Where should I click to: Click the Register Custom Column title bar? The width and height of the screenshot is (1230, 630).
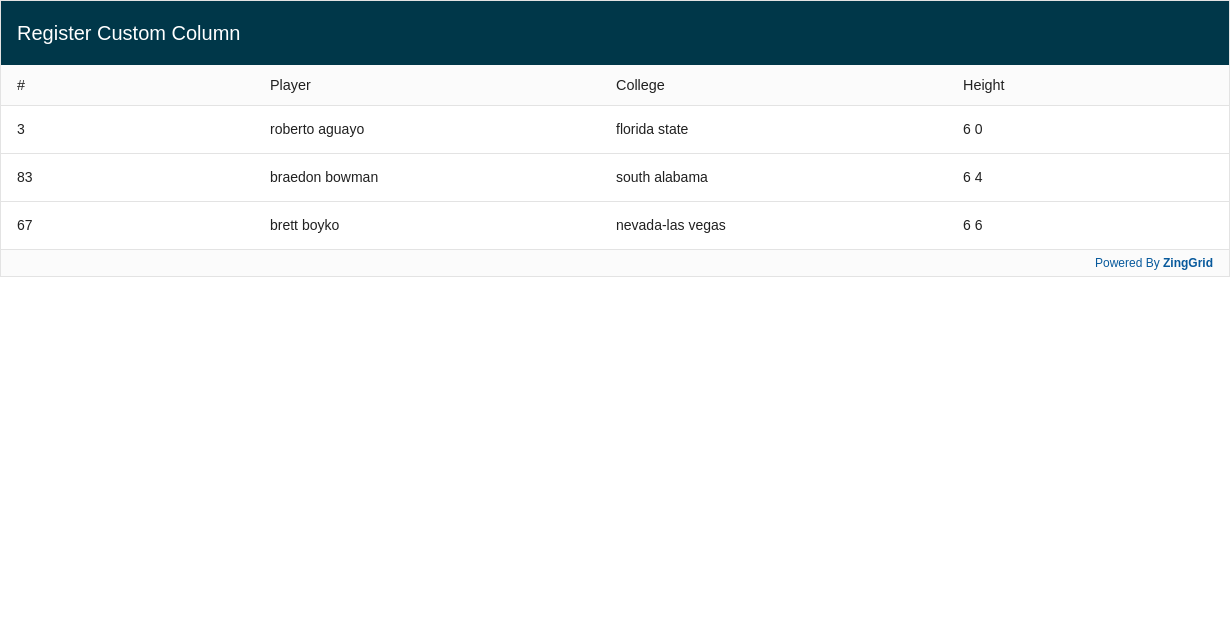[128, 33]
